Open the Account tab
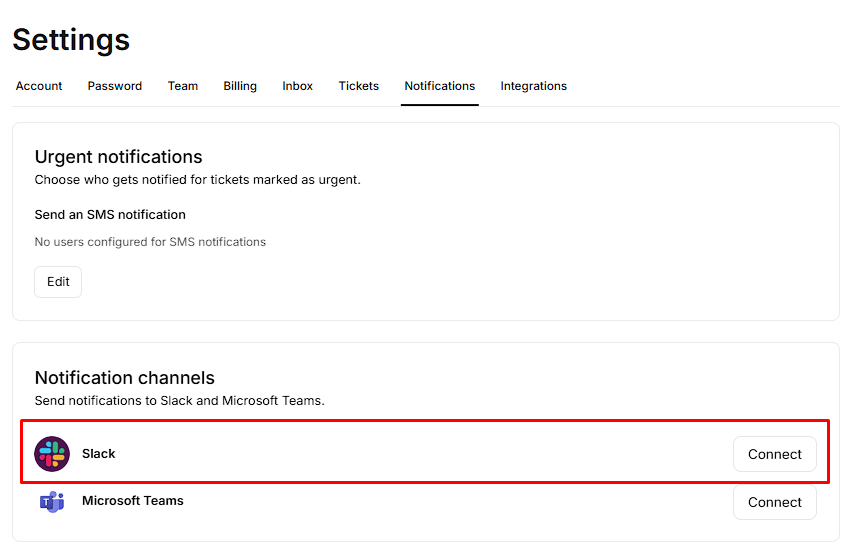Screen dimensions: 851x551 (x=39, y=86)
